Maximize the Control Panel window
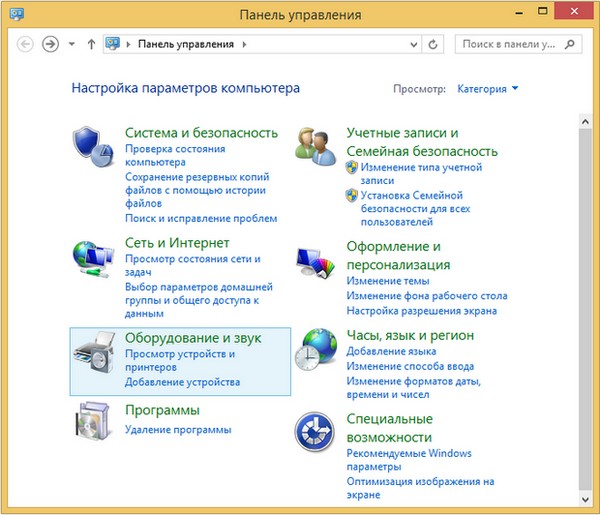The height and width of the screenshot is (515, 600). [542, 11]
